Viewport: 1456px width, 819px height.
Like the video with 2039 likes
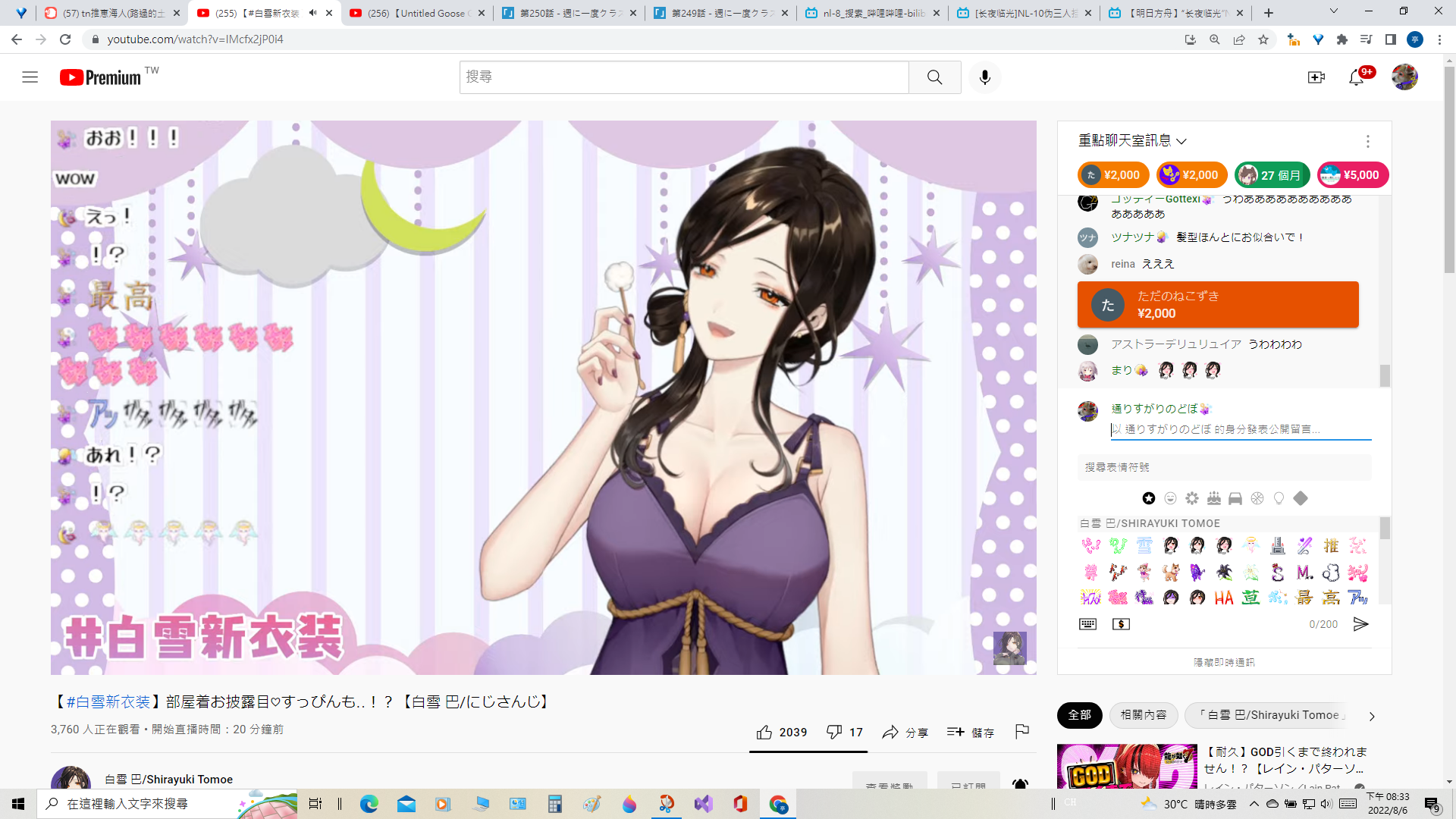coord(782,732)
